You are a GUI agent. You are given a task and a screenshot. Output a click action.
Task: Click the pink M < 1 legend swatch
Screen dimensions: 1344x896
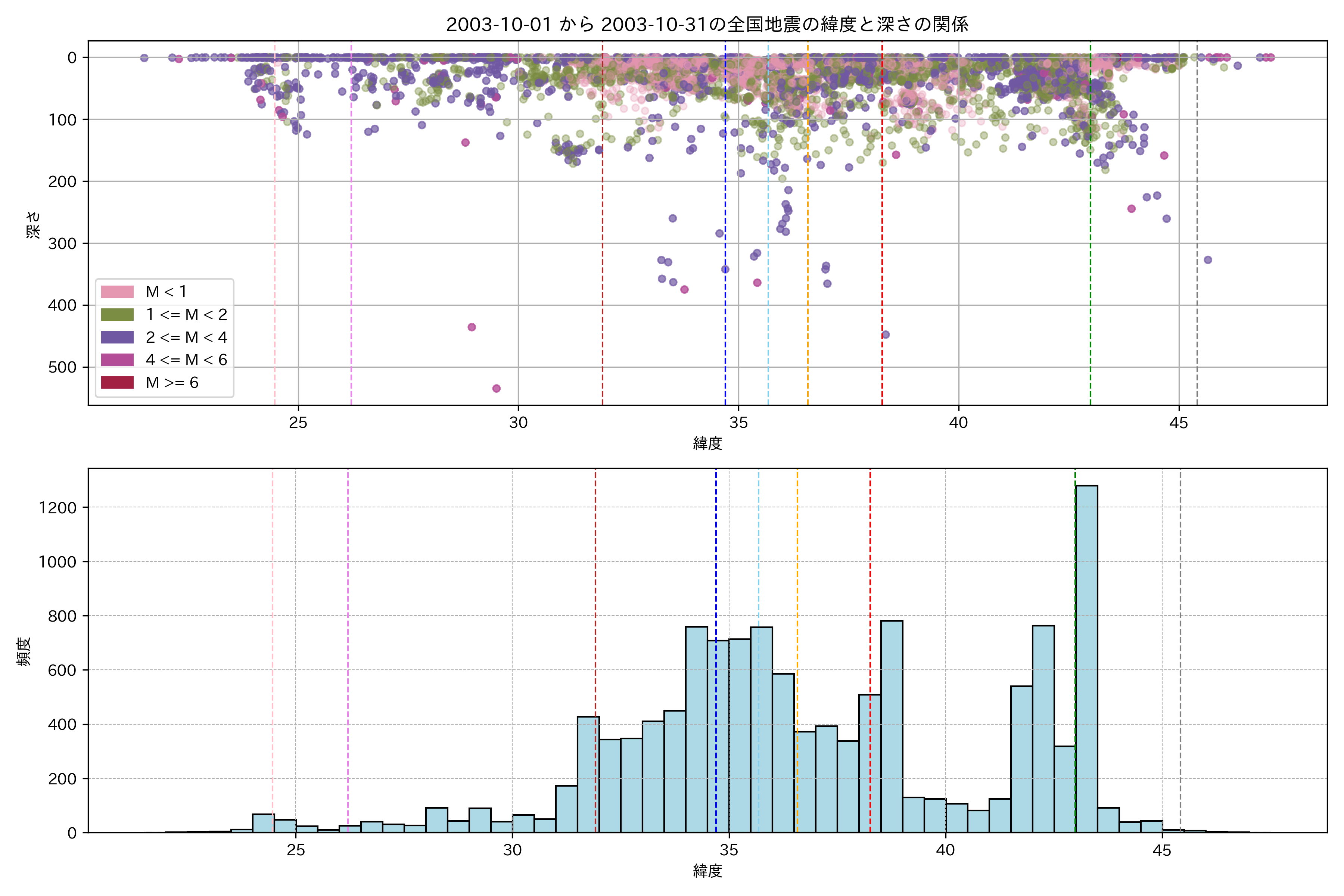point(117,292)
